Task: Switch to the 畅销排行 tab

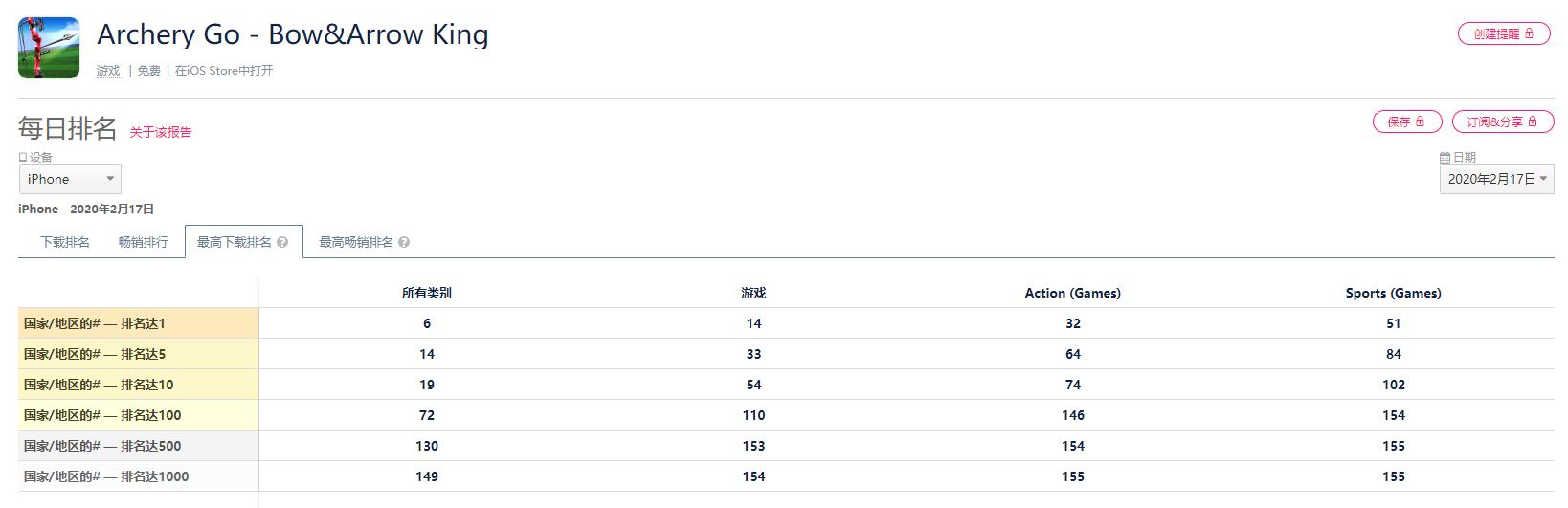Action: pos(144,243)
